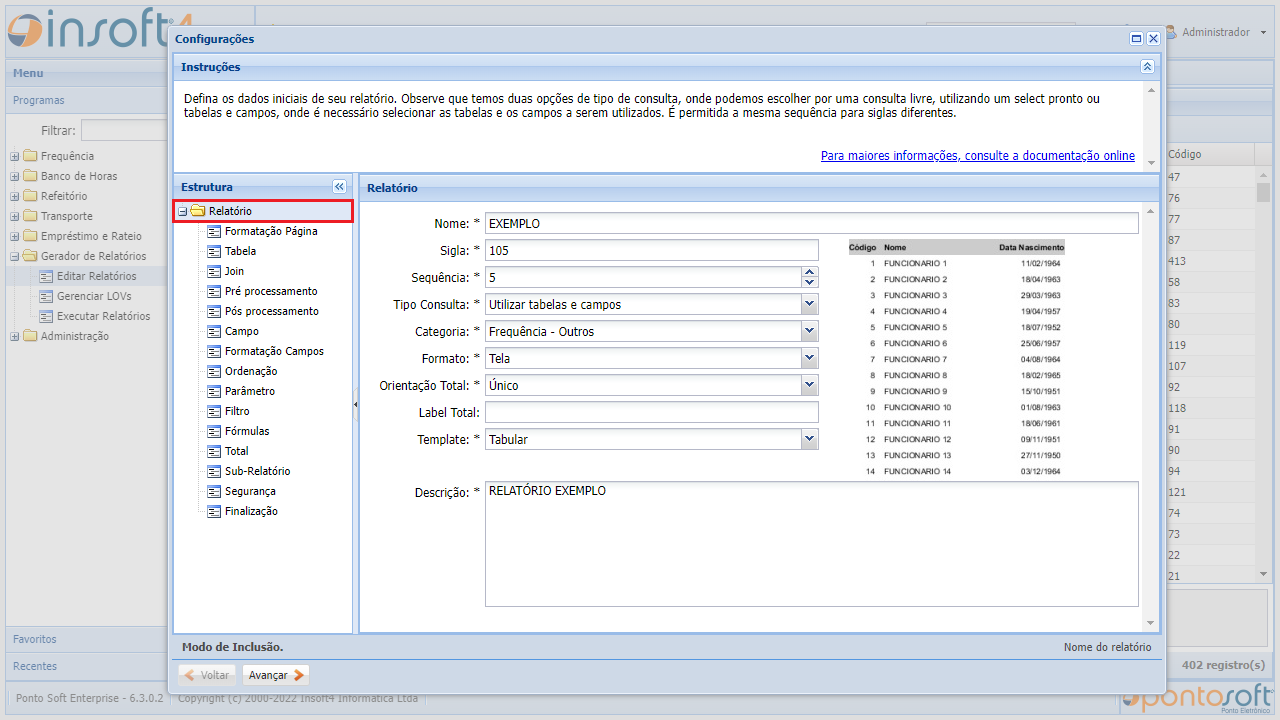Open the Formato combo box
The image size is (1280, 720).
pos(809,358)
